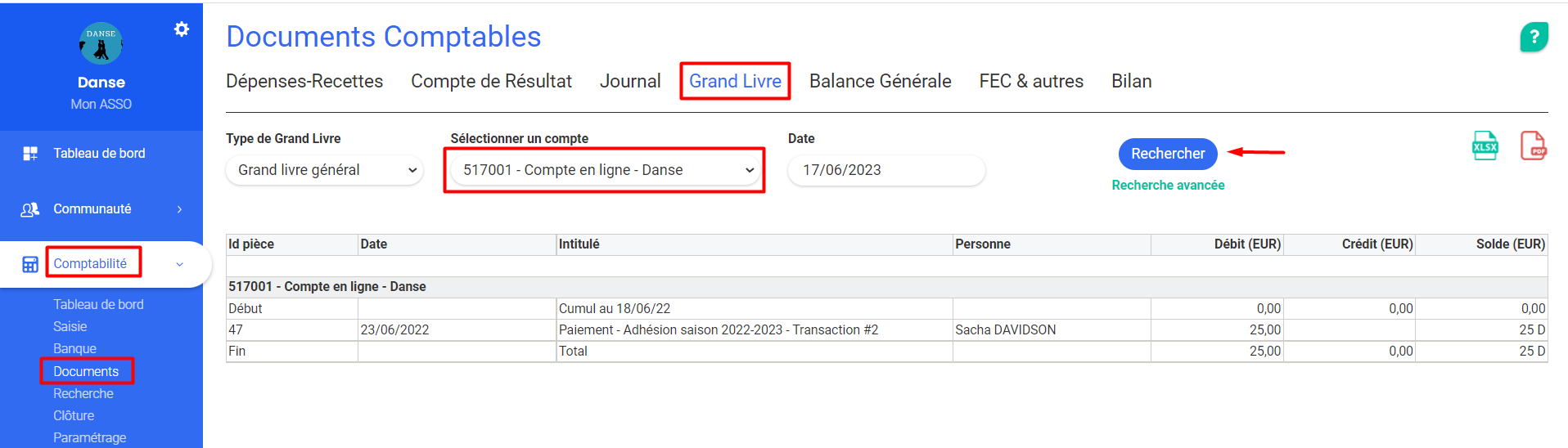Click the Tableau de bord grid icon
This screenshot has width=1568, height=448.
click(30, 154)
